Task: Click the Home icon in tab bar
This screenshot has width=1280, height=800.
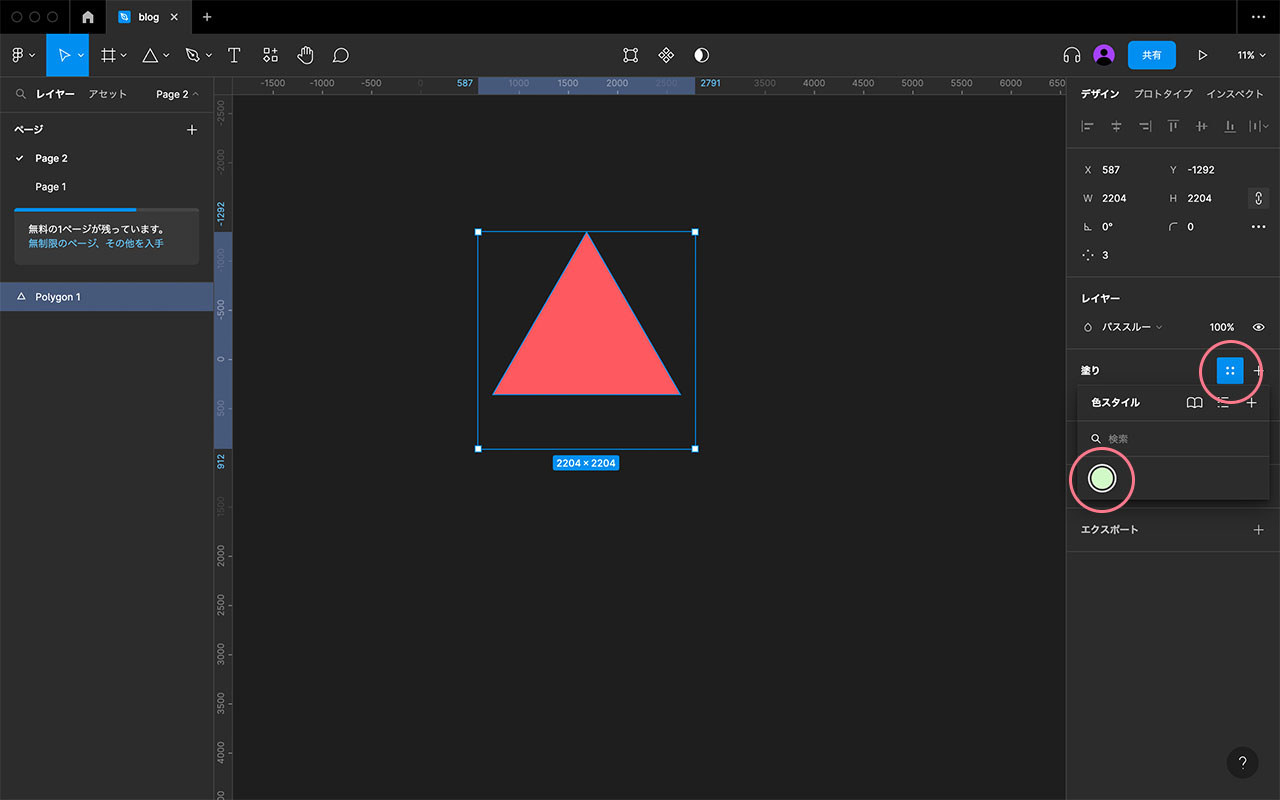Action: pyautogui.click(x=88, y=17)
